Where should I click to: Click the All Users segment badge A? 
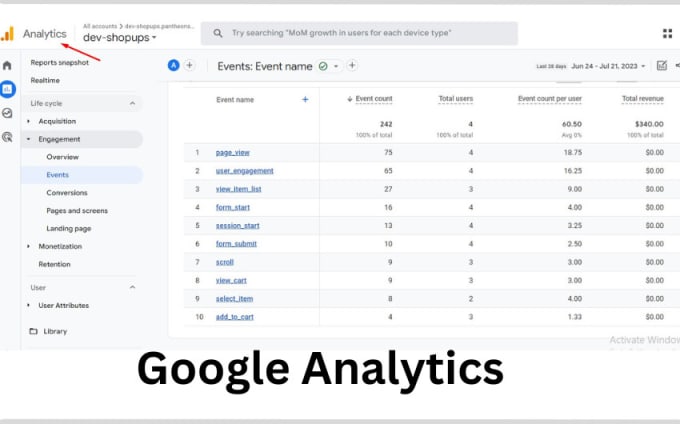tap(173, 65)
